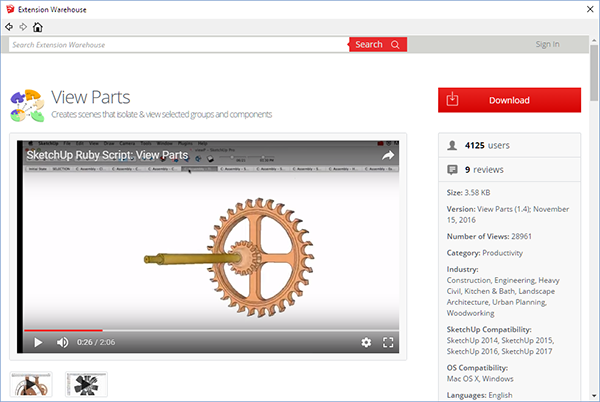Screen dimensions: 600x402
Task: Go forward with the right arrow
Action: point(23,27)
